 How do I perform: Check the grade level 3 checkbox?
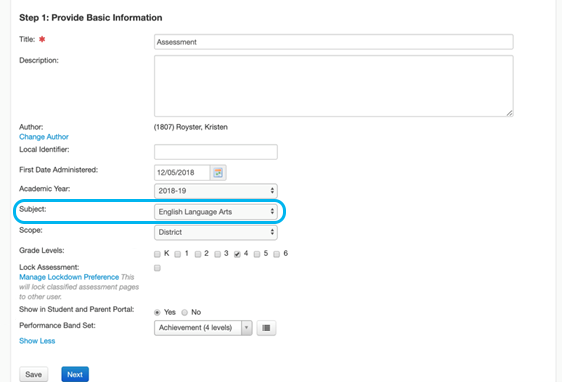tap(217, 254)
